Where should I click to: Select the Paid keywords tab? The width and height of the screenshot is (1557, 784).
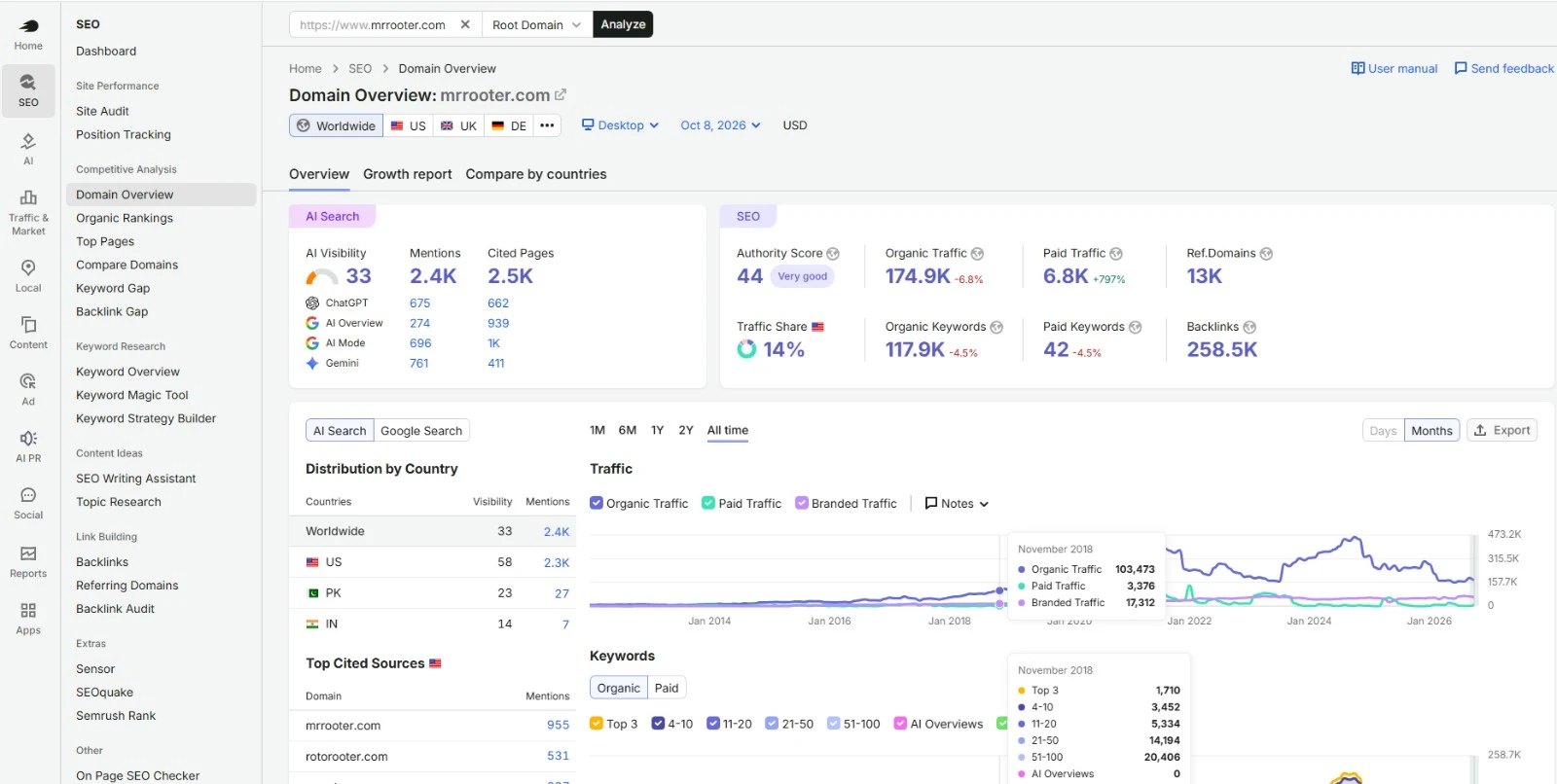667,688
